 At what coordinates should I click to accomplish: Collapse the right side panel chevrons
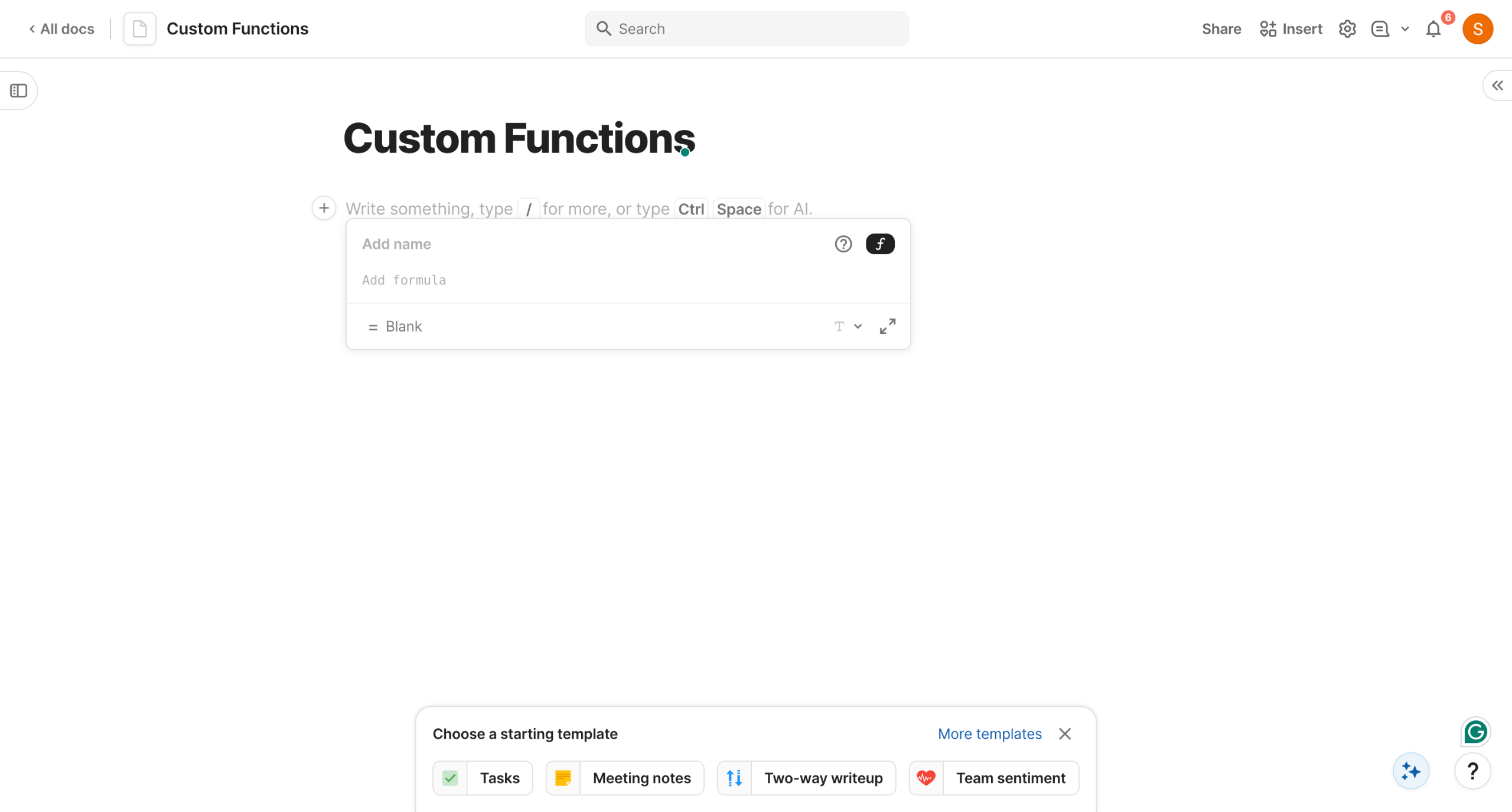pos(1497,86)
